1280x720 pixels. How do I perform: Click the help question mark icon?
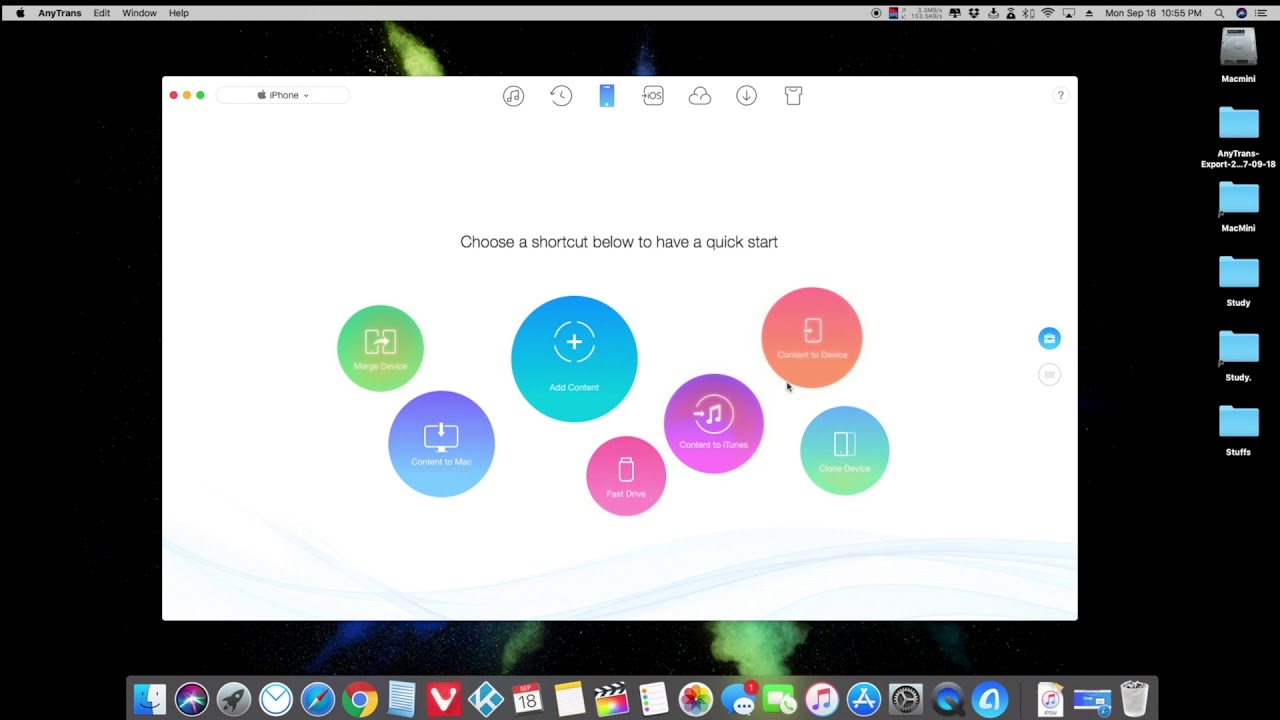pos(1060,95)
